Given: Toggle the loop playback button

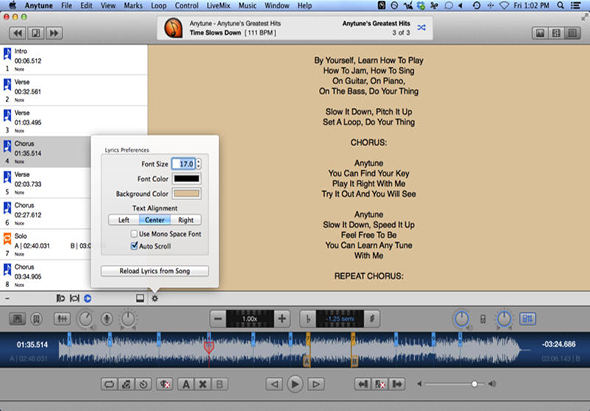Looking at the screenshot, I should click(x=109, y=384).
